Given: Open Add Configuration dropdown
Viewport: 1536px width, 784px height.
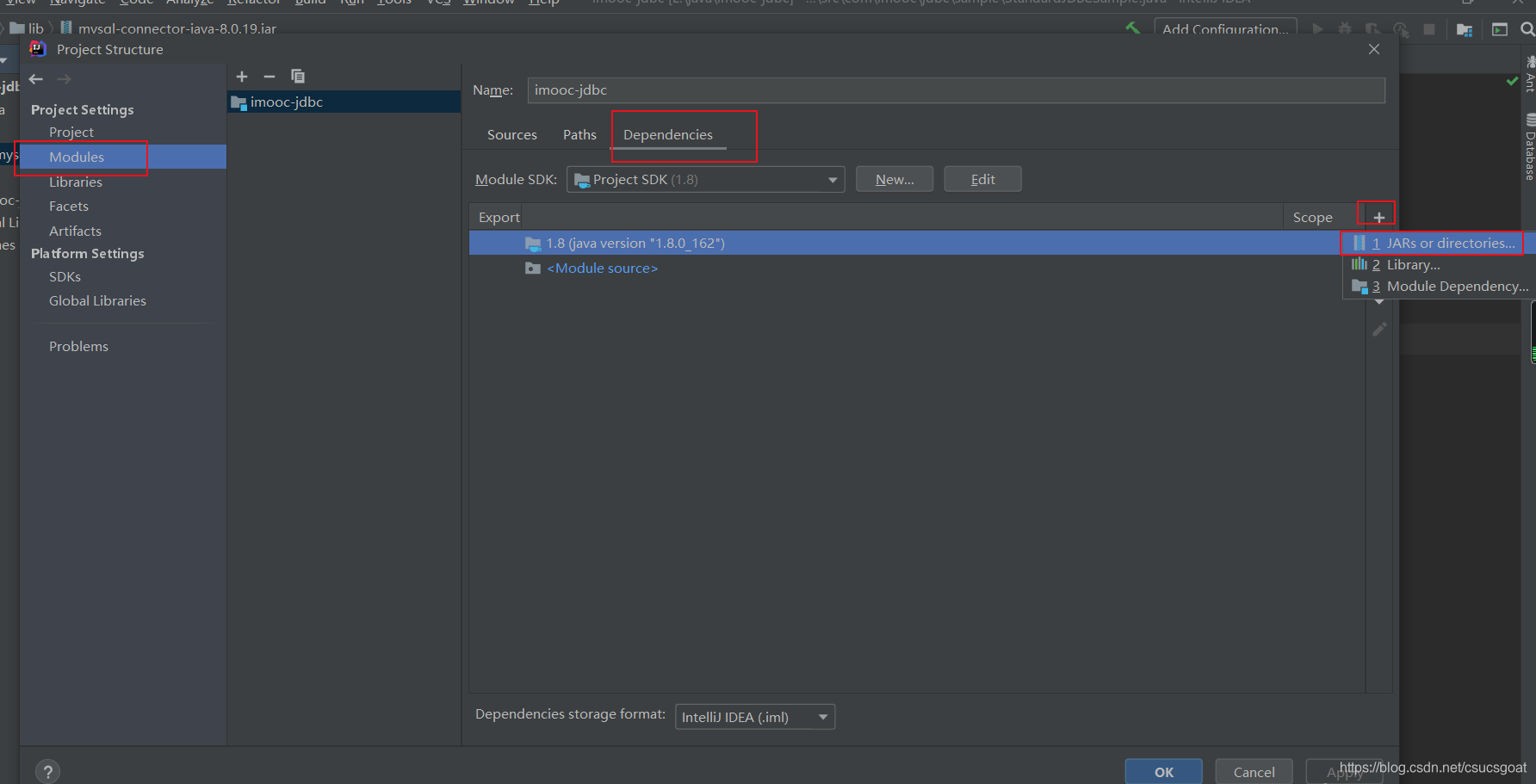Looking at the screenshot, I should tap(1225, 28).
